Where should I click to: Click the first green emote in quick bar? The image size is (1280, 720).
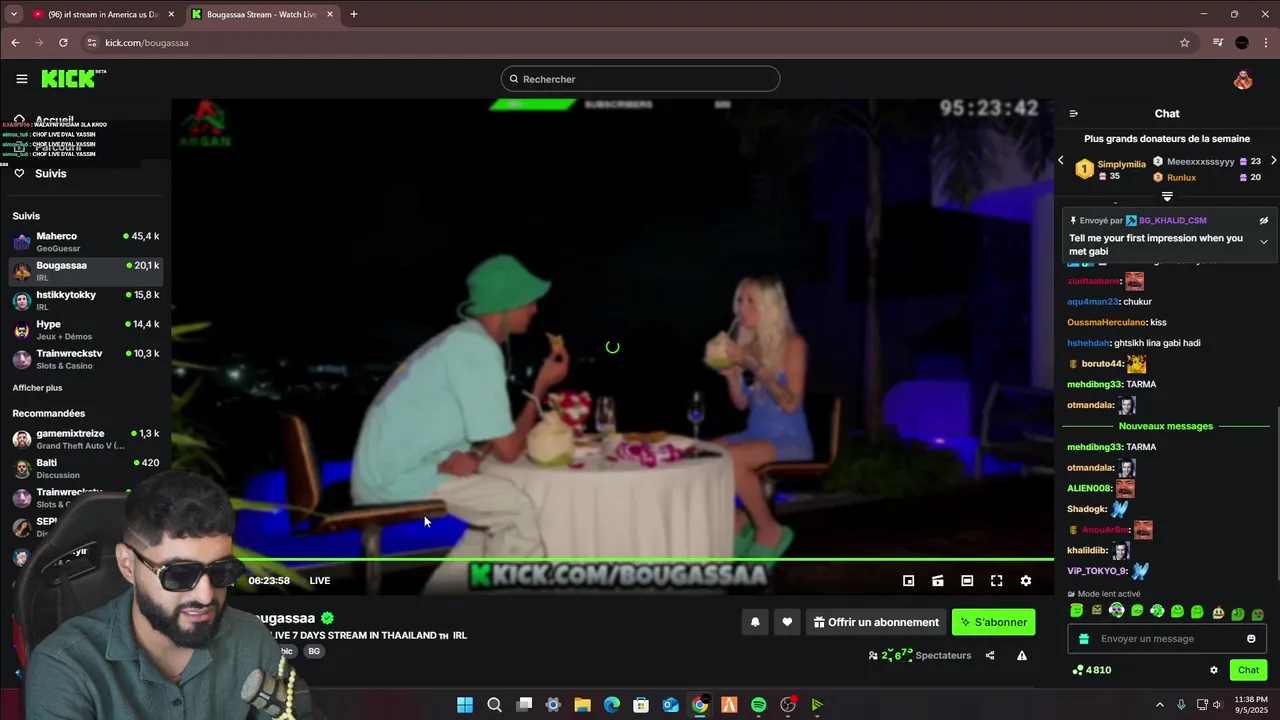pos(1077,611)
